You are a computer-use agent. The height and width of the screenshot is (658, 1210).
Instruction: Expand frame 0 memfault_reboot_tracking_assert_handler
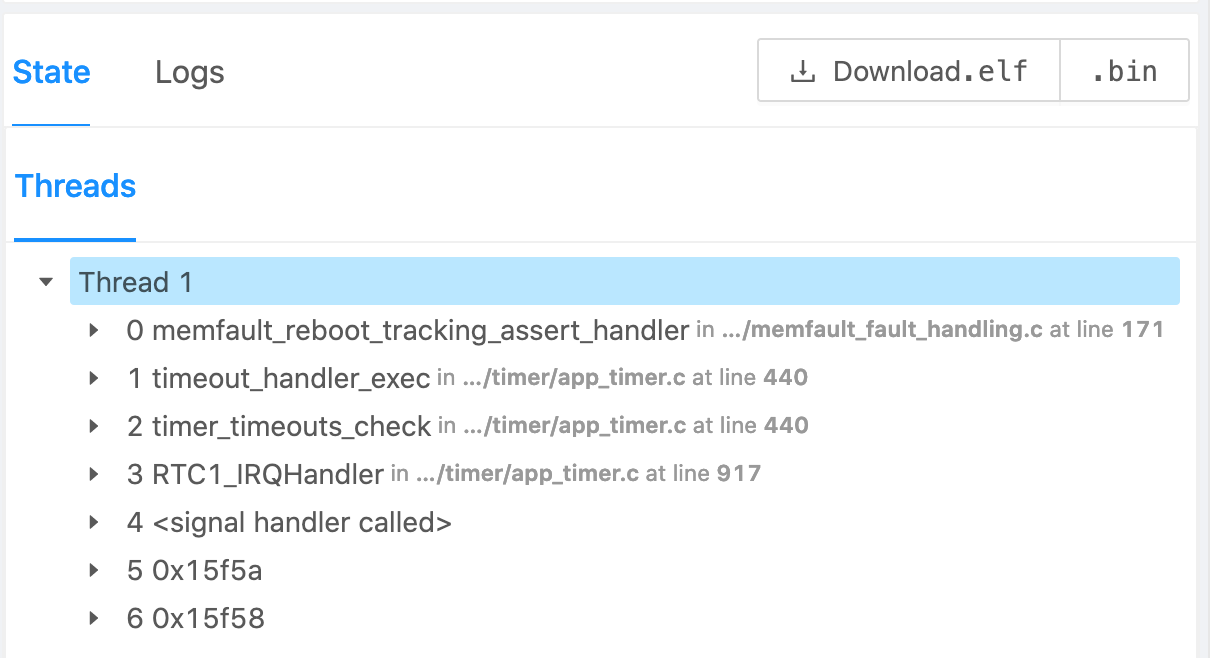coord(94,330)
